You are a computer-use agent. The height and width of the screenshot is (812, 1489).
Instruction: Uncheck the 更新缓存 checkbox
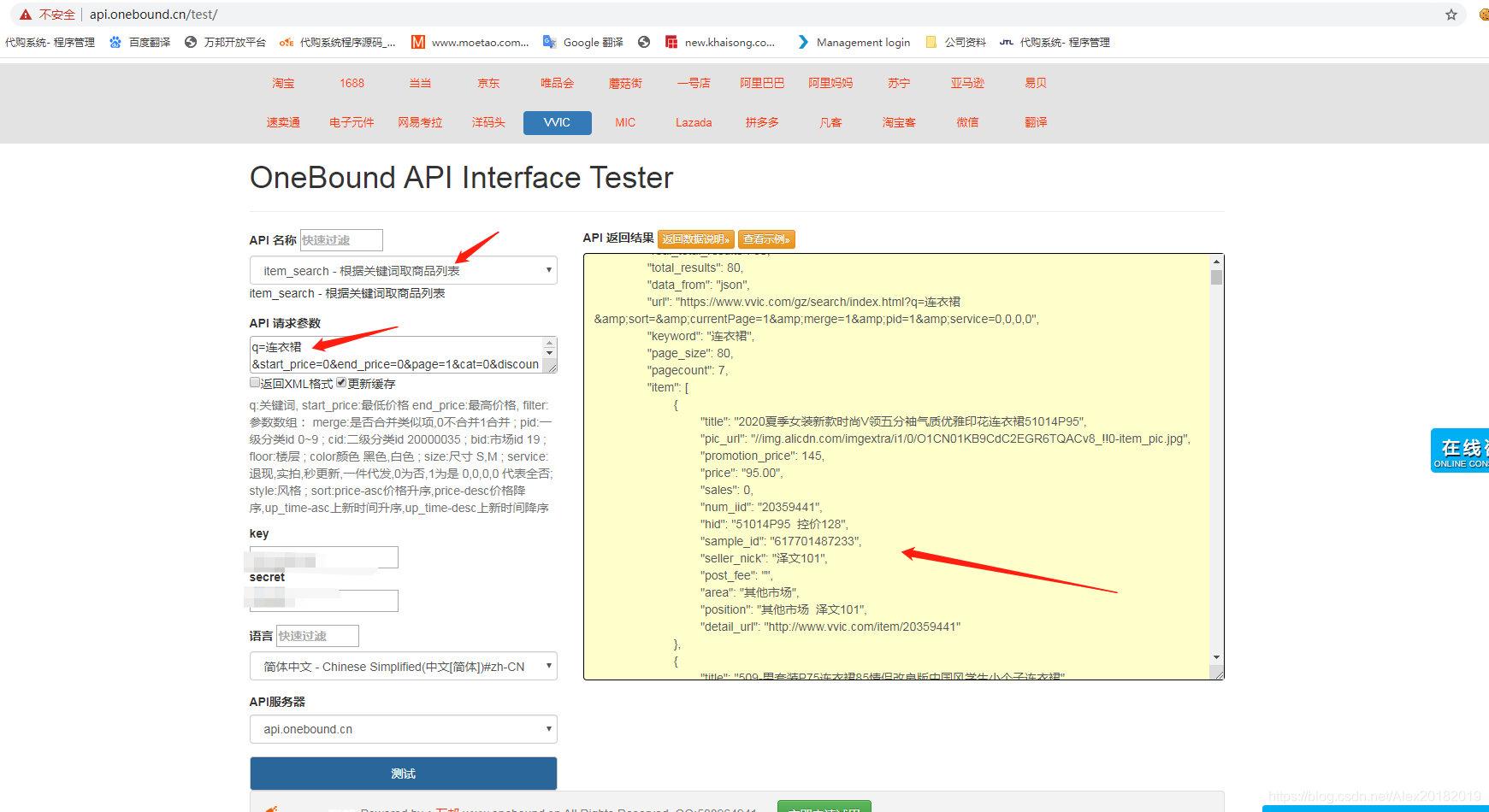(x=341, y=383)
